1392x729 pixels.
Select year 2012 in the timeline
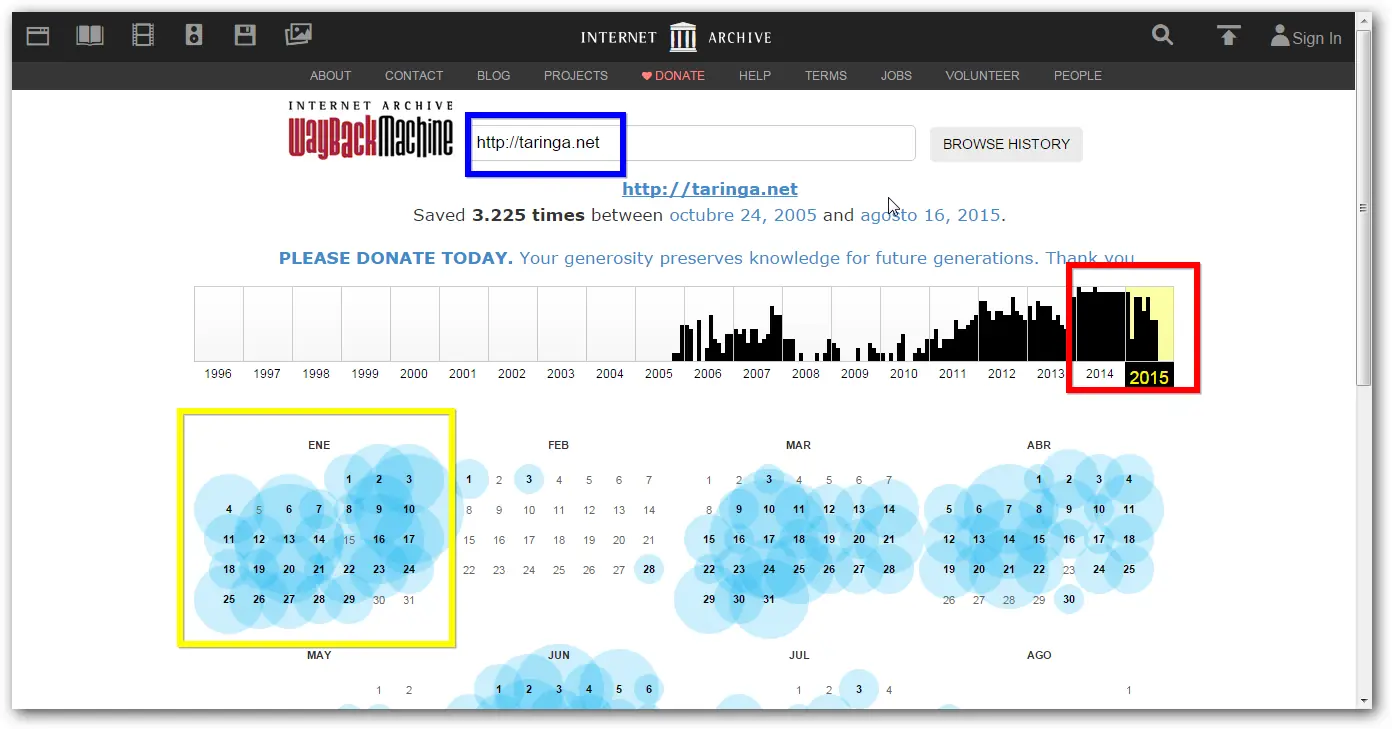click(1002, 374)
